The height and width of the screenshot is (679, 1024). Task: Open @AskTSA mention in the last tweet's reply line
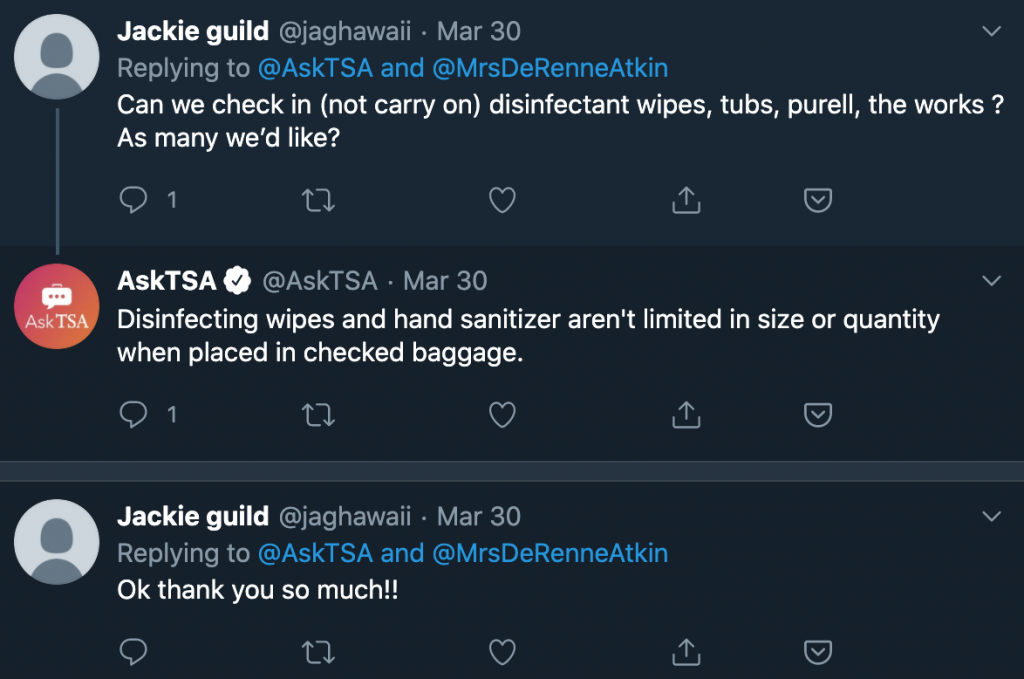point(315,553)
